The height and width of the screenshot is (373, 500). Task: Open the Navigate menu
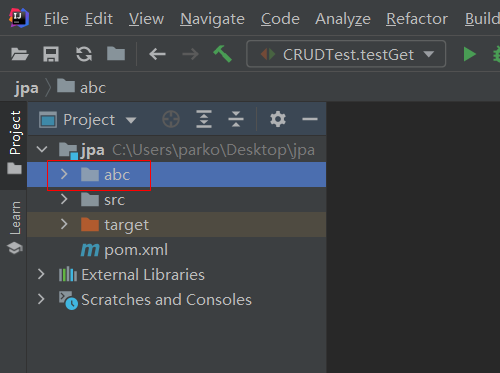coord(212,19)
